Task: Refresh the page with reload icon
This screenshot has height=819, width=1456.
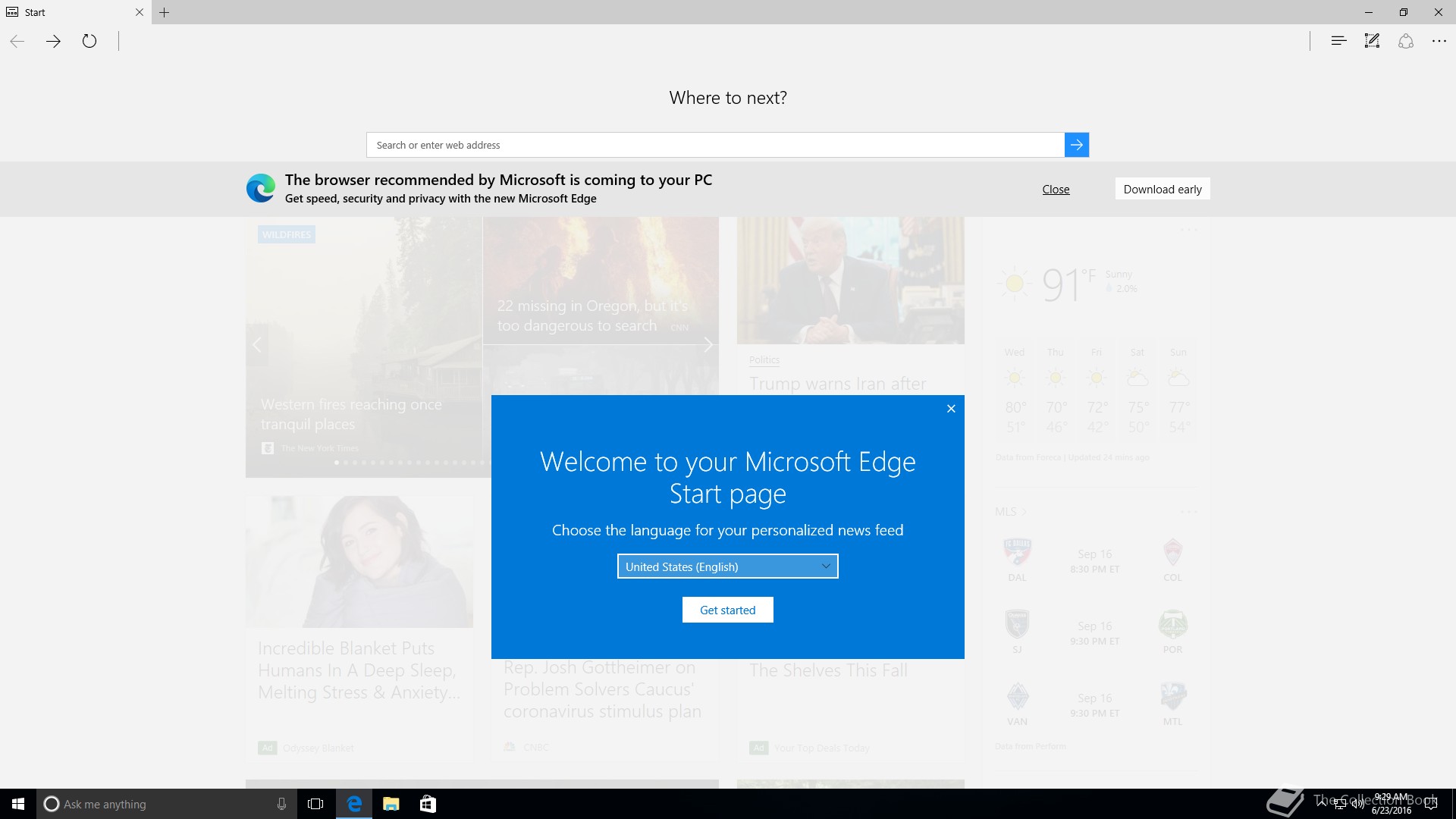Action: [89, 41]
